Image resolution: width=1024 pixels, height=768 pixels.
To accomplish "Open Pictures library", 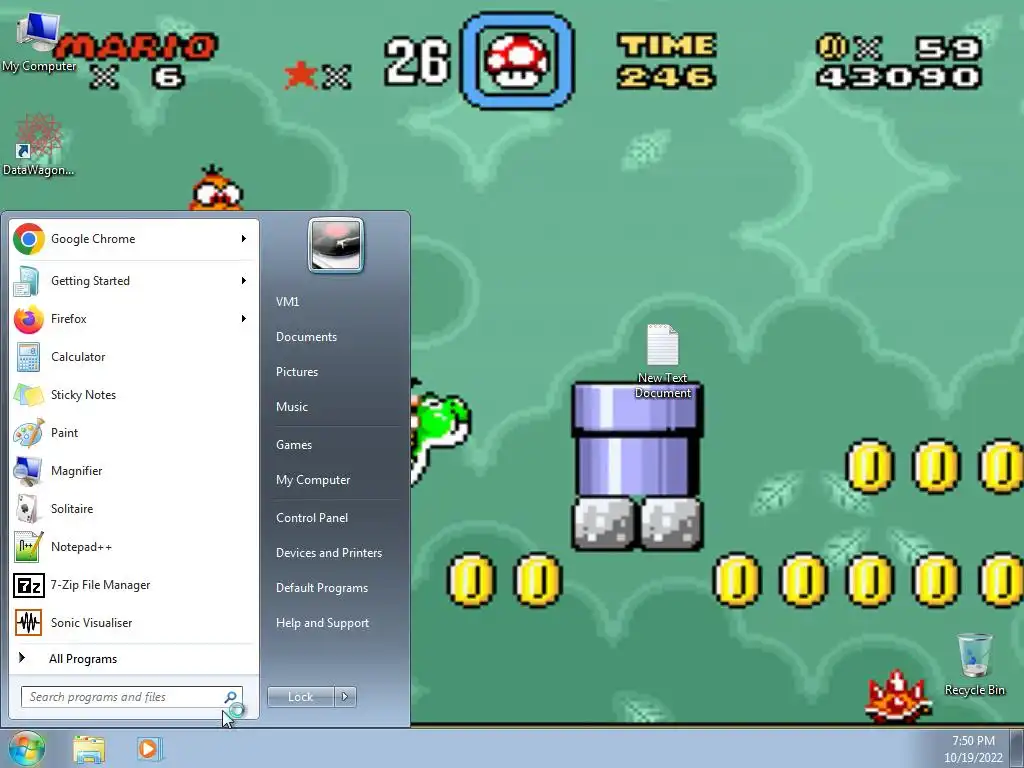I will [297, 372].
